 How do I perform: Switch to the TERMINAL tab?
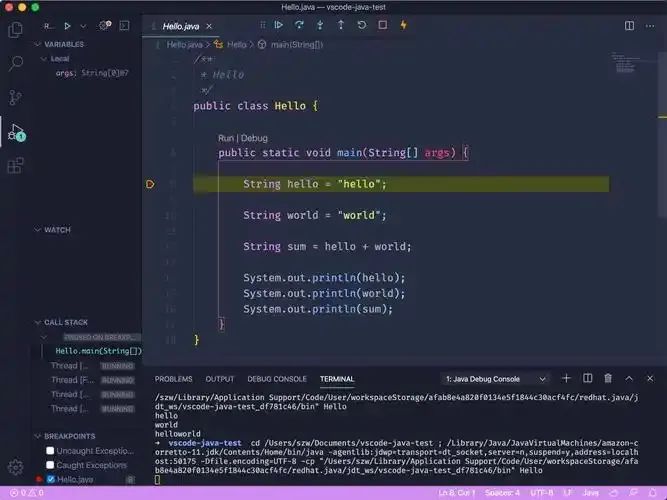337,379
